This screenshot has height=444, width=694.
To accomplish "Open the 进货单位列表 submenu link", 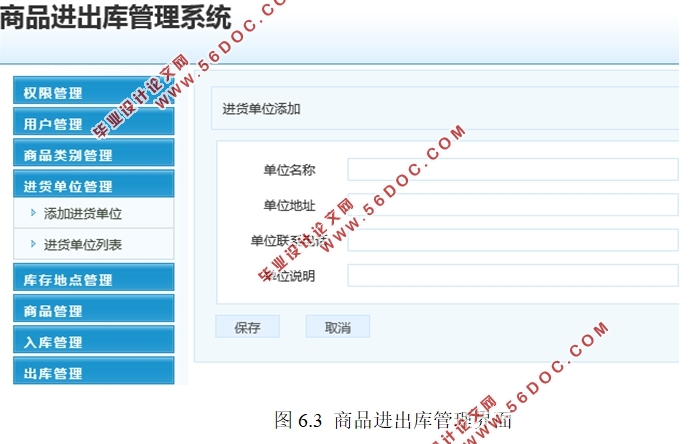I will tap(83, 244).
